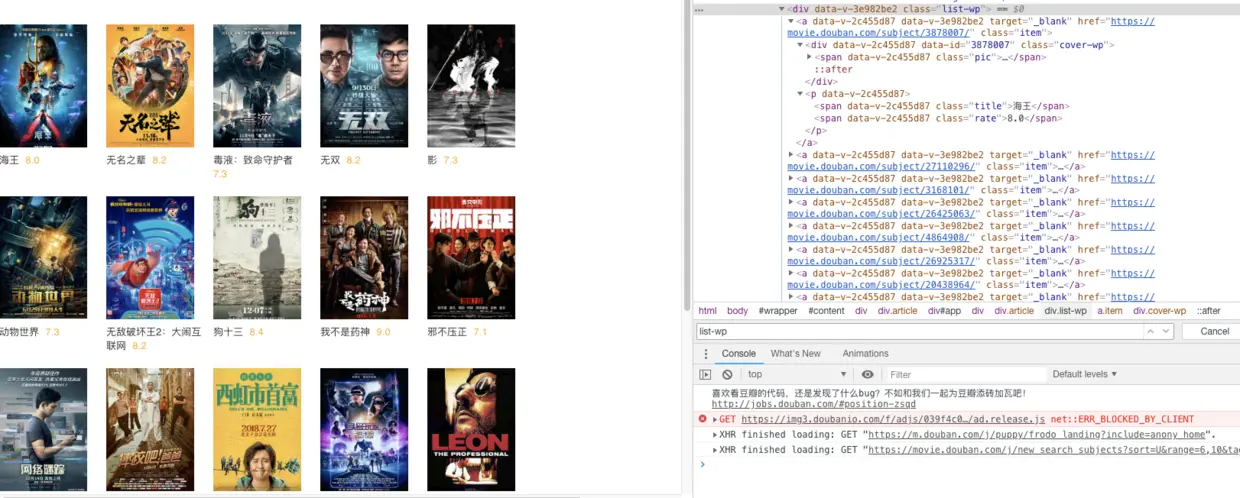Select div.cover-wp in the breadcrumb bar
The height and width of the screenshot is (498, 1240).
pos(1159,311)
